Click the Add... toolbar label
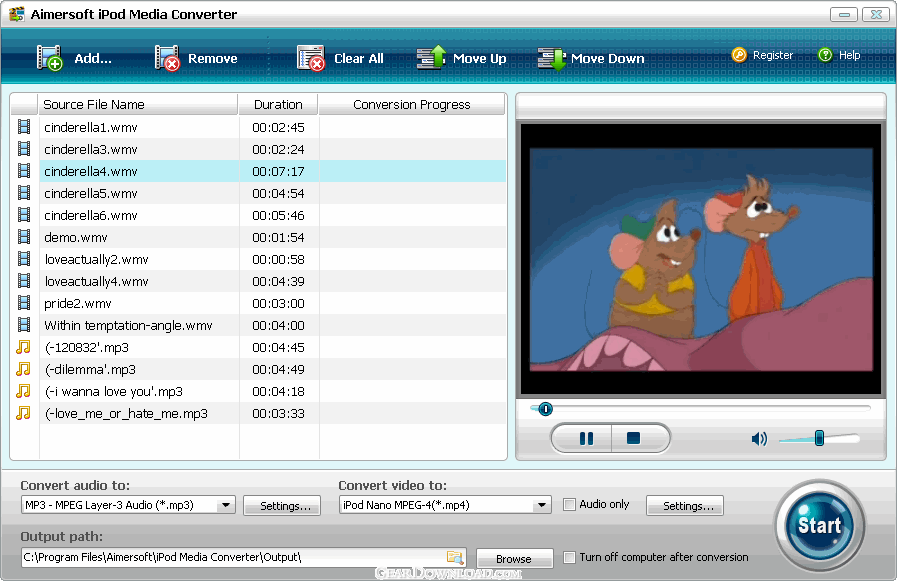897x581 pixels. [x=93, y=58]
